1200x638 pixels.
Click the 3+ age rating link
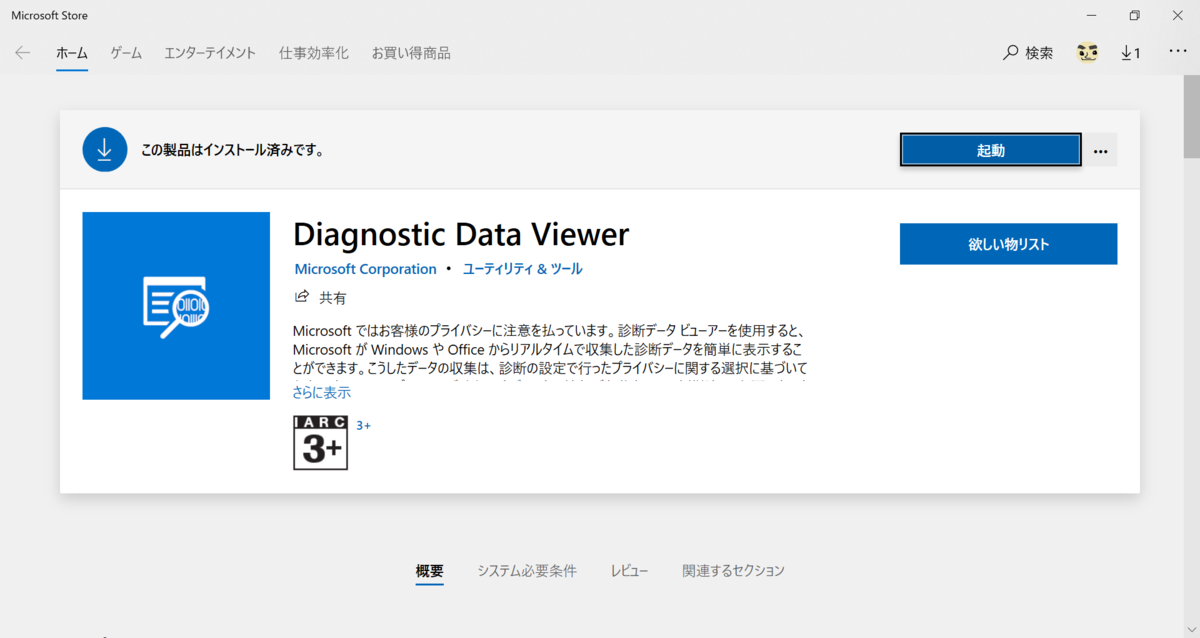(x=364, y=426)
